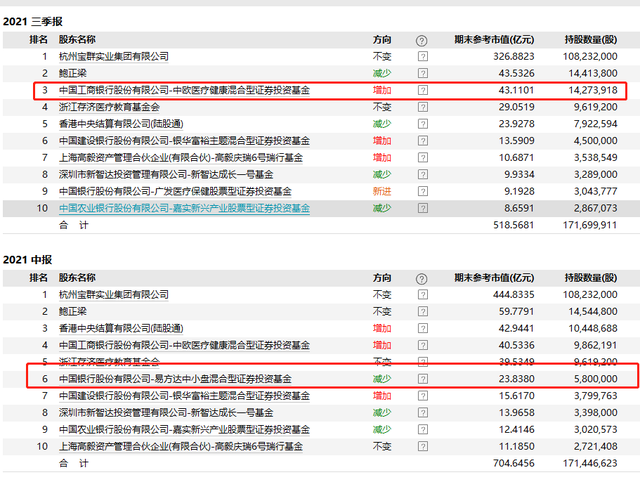Click question icon for 广发医疗保健 fund row

coord(423,191)
